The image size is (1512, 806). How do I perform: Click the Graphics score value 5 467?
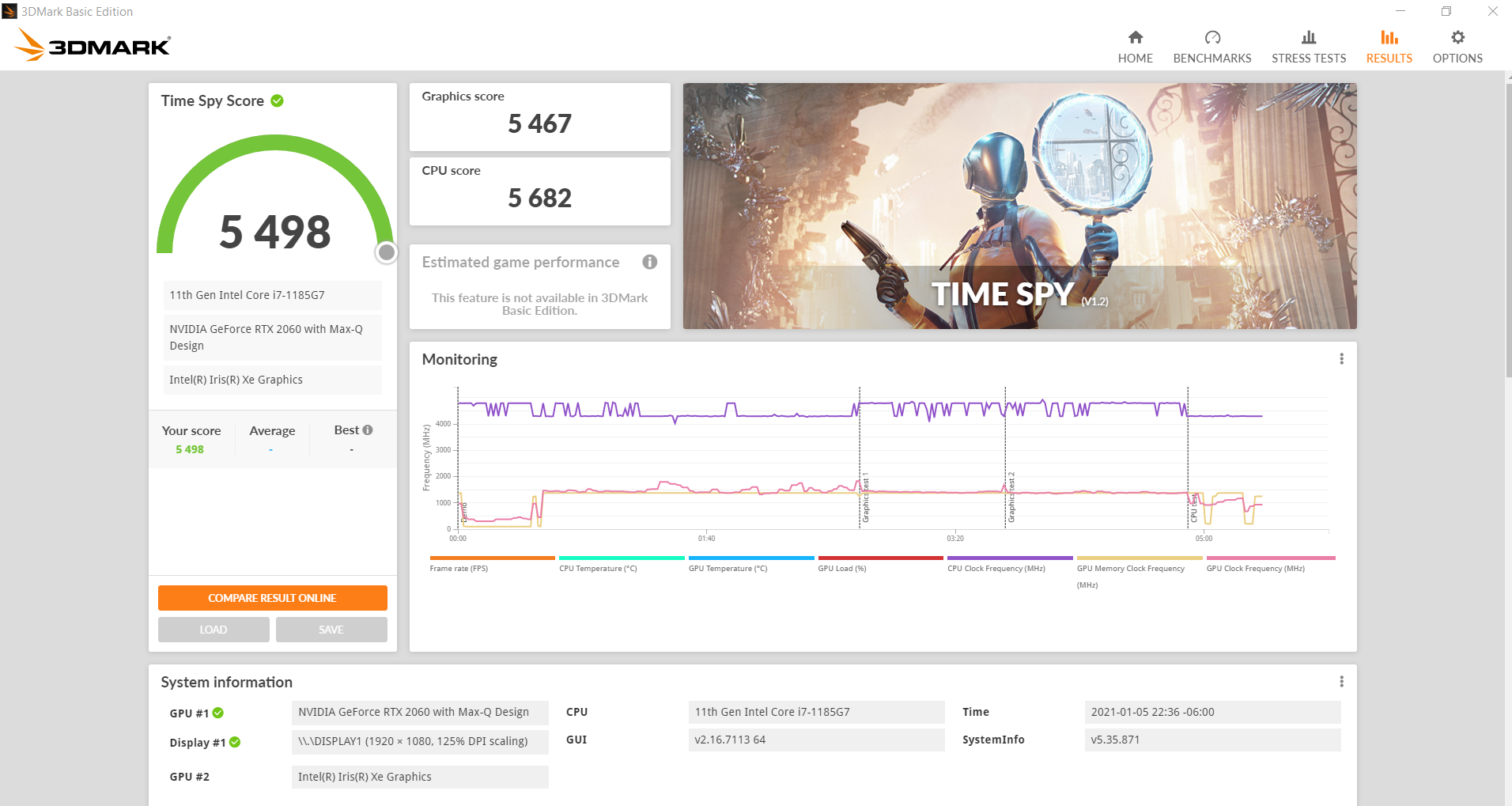point(539,123)
